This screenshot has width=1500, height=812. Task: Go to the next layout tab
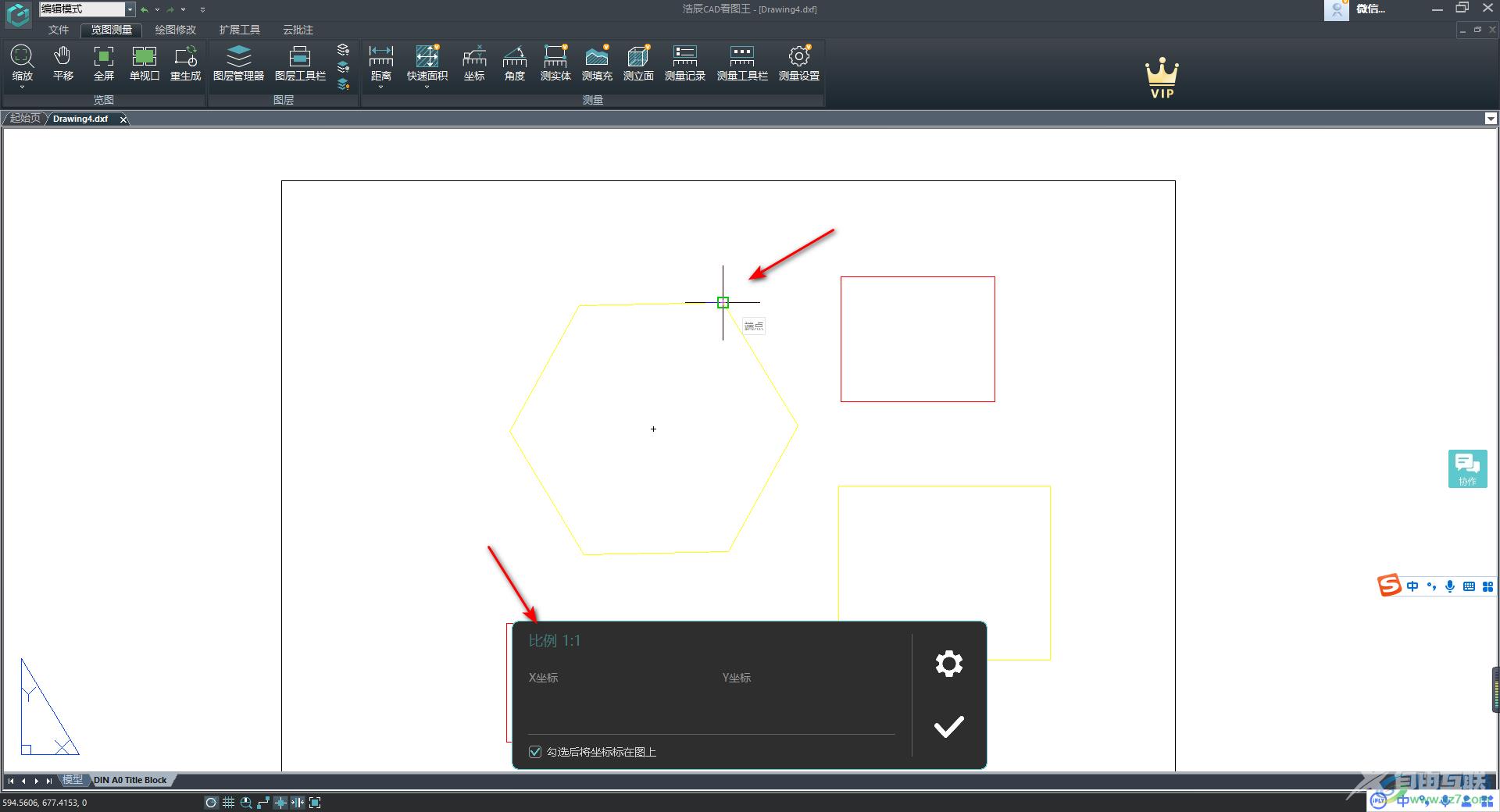click(x=36, y=781)
